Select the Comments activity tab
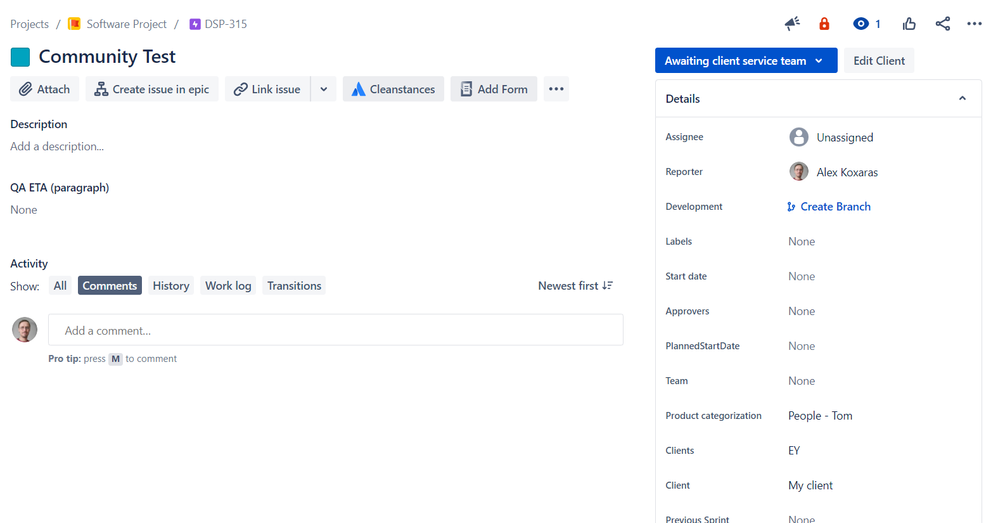Screen dimensions: 998x523 click(x=109, y=286)
